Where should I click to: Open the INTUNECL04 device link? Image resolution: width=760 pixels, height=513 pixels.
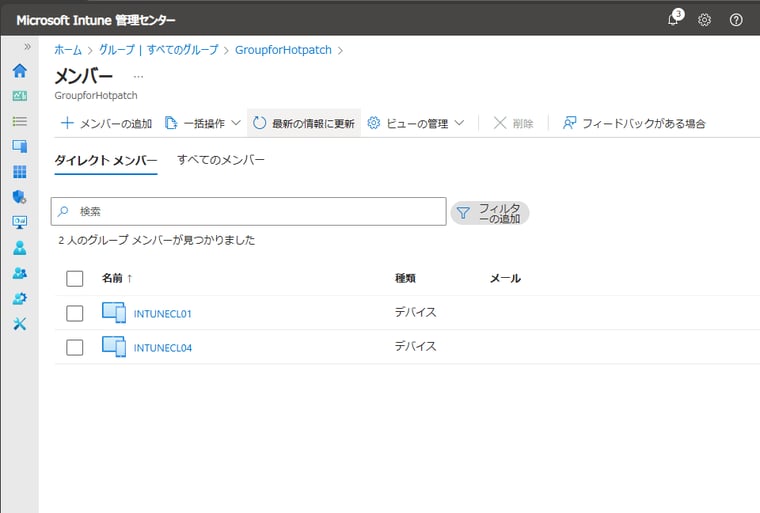click(x=162, y=348)
